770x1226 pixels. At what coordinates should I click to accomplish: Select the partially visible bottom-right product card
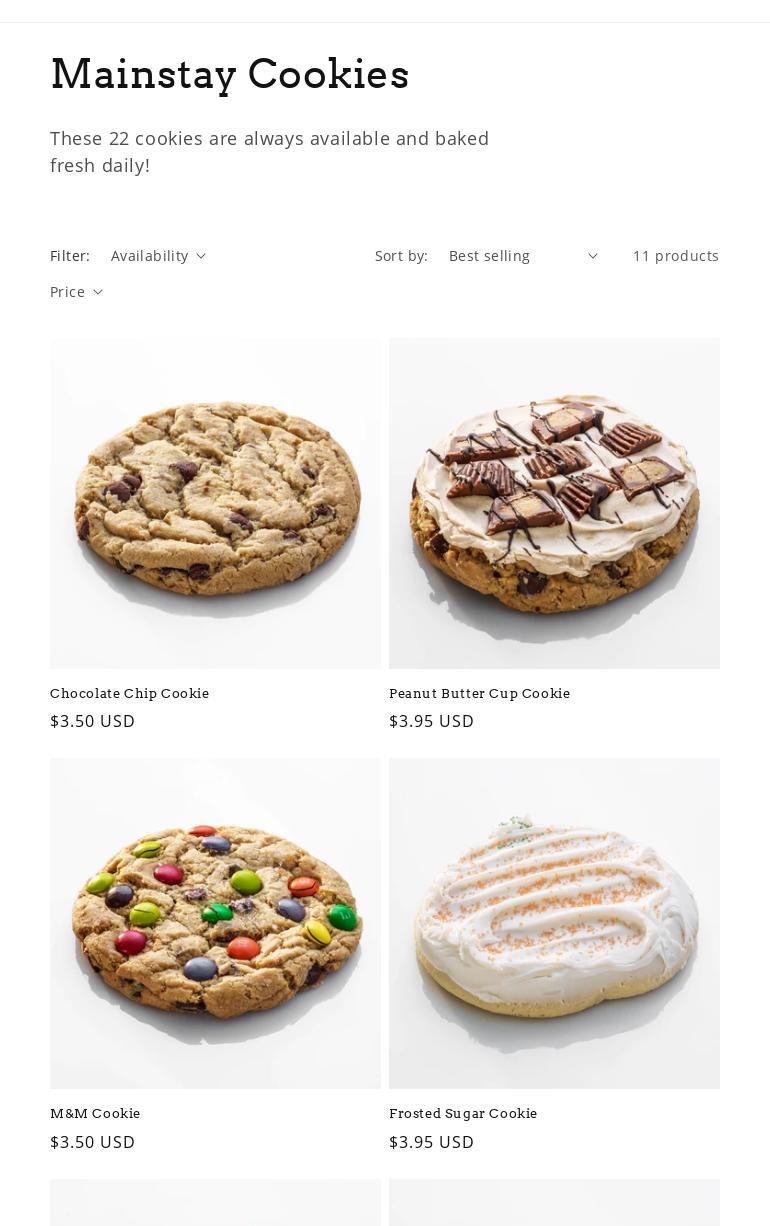(554, 1203)
